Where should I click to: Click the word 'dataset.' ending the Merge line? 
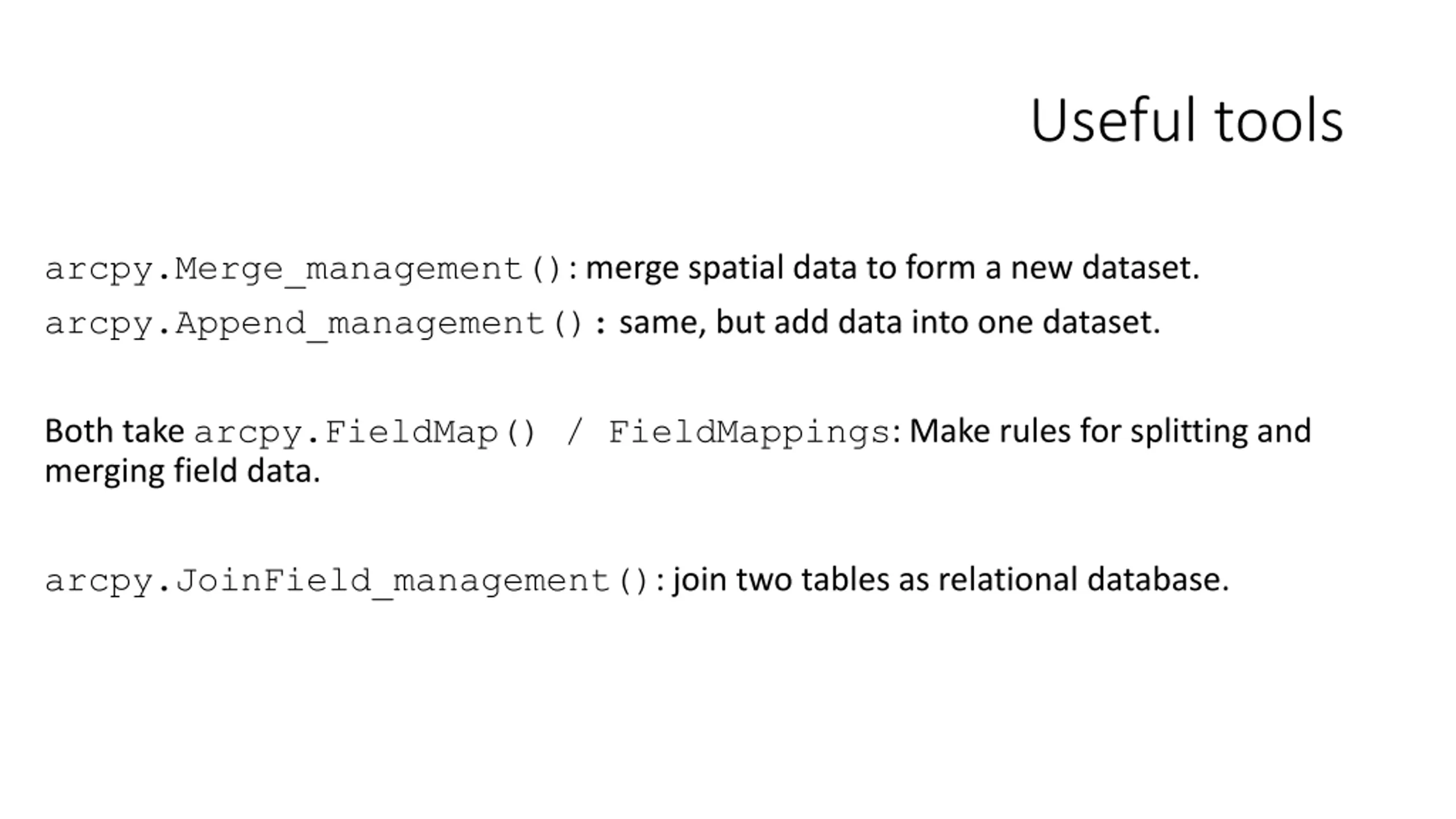click(x=1140, y=267)
